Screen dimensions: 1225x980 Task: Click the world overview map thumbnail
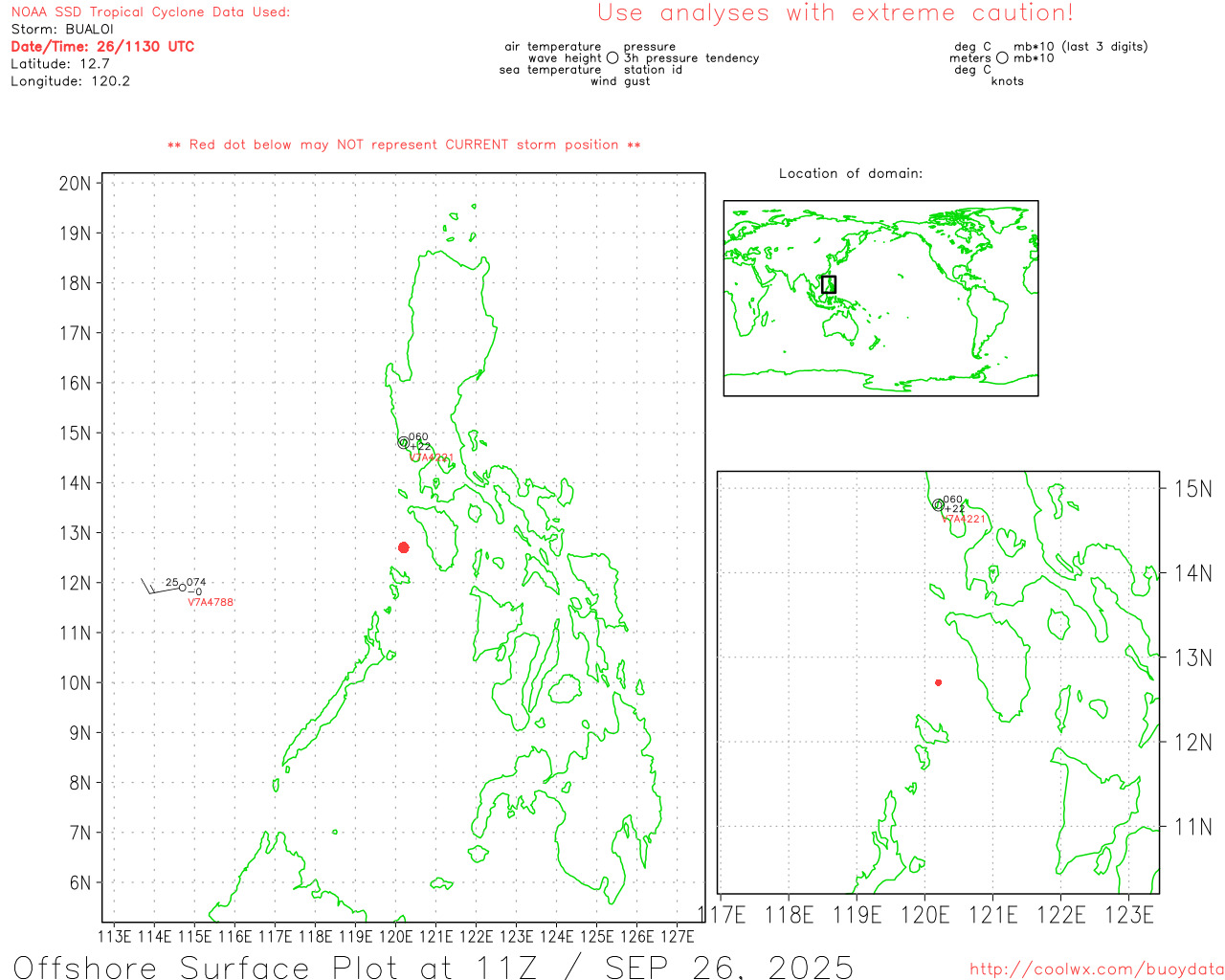tap(880, 298)
